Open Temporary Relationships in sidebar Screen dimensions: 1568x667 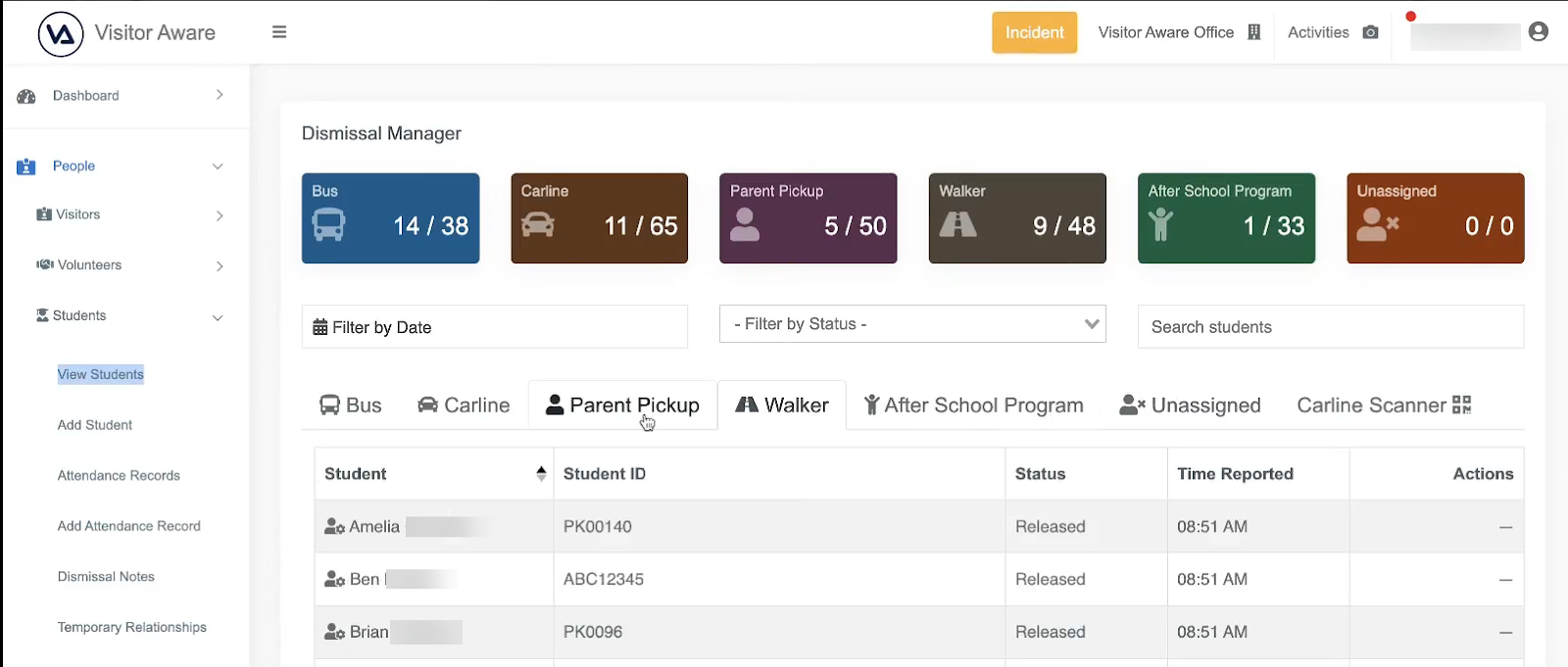click(132, 628)
